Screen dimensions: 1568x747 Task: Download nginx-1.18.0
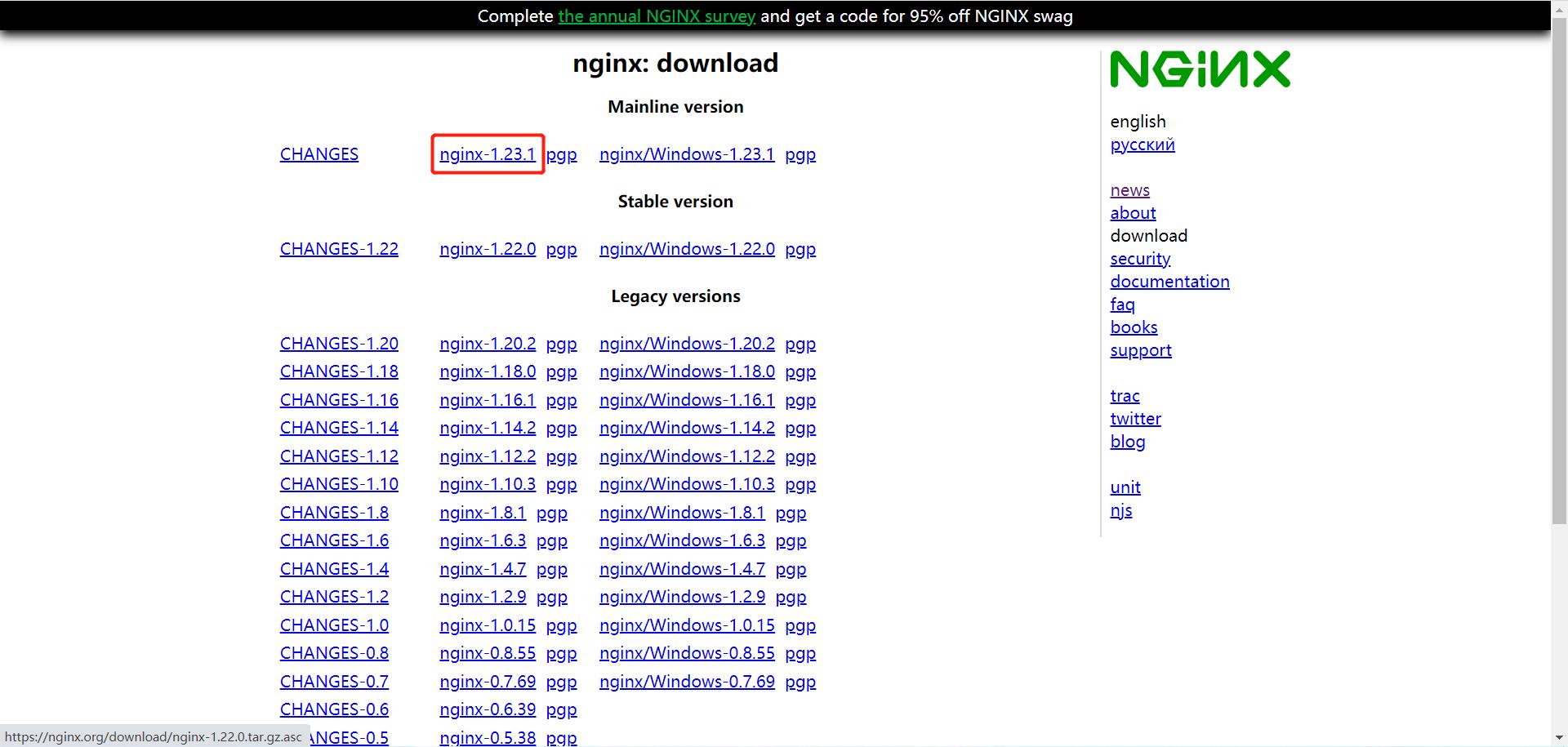pyautogui.click(x=488, y=371)
